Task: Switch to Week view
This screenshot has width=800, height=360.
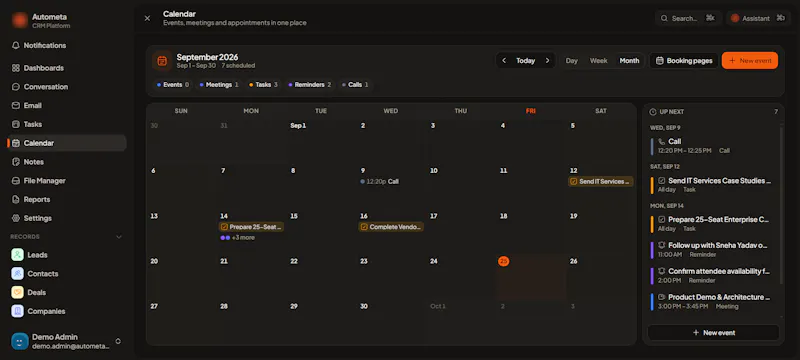Action: (598, 61)
